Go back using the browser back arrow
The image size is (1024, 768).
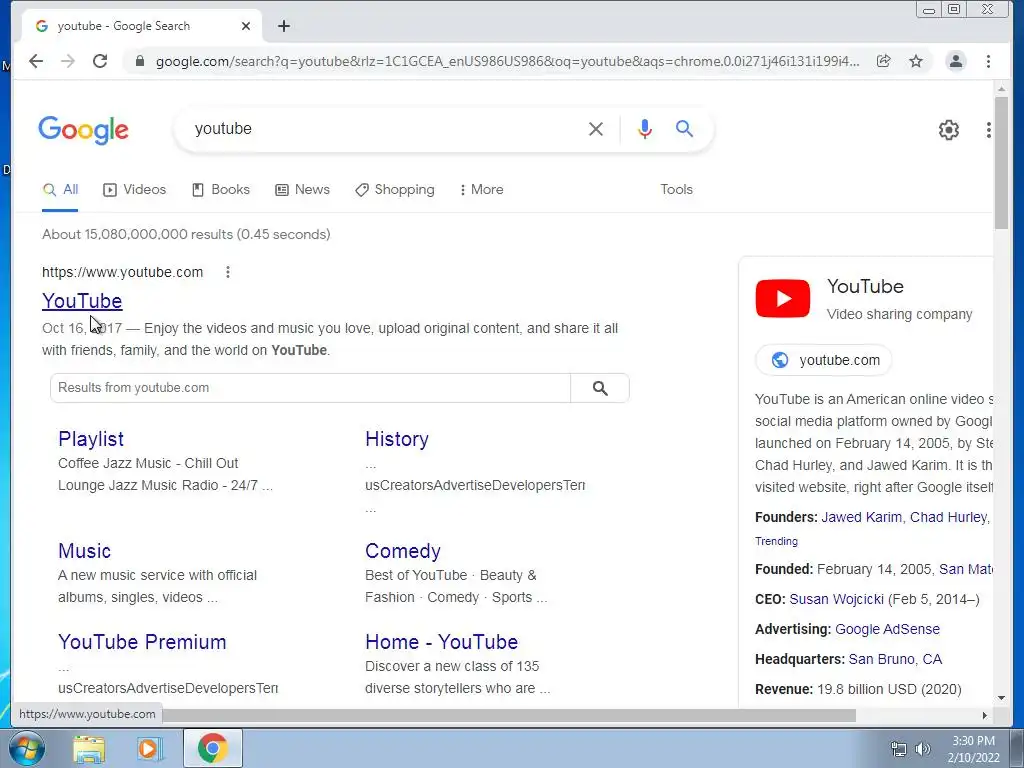point(36,61)
